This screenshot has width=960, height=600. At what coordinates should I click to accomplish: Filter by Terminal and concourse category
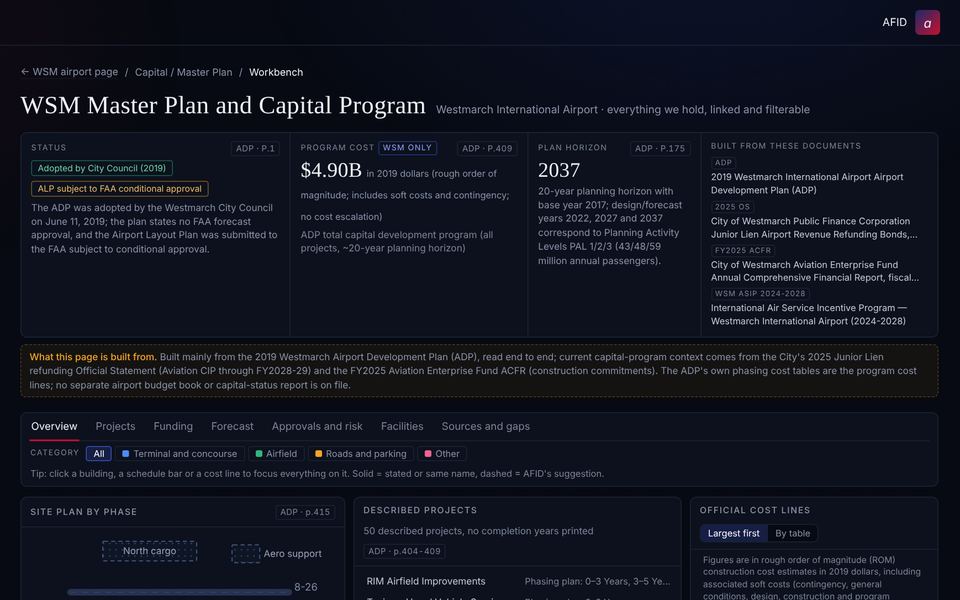pos(179,454)
